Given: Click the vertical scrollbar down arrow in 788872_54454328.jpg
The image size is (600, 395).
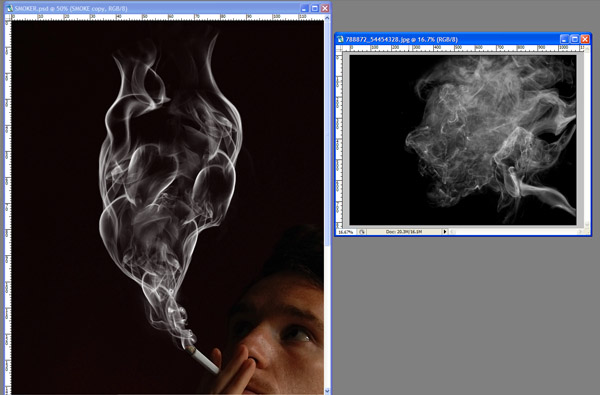Looking at the screenshot, I should (587, 225).
